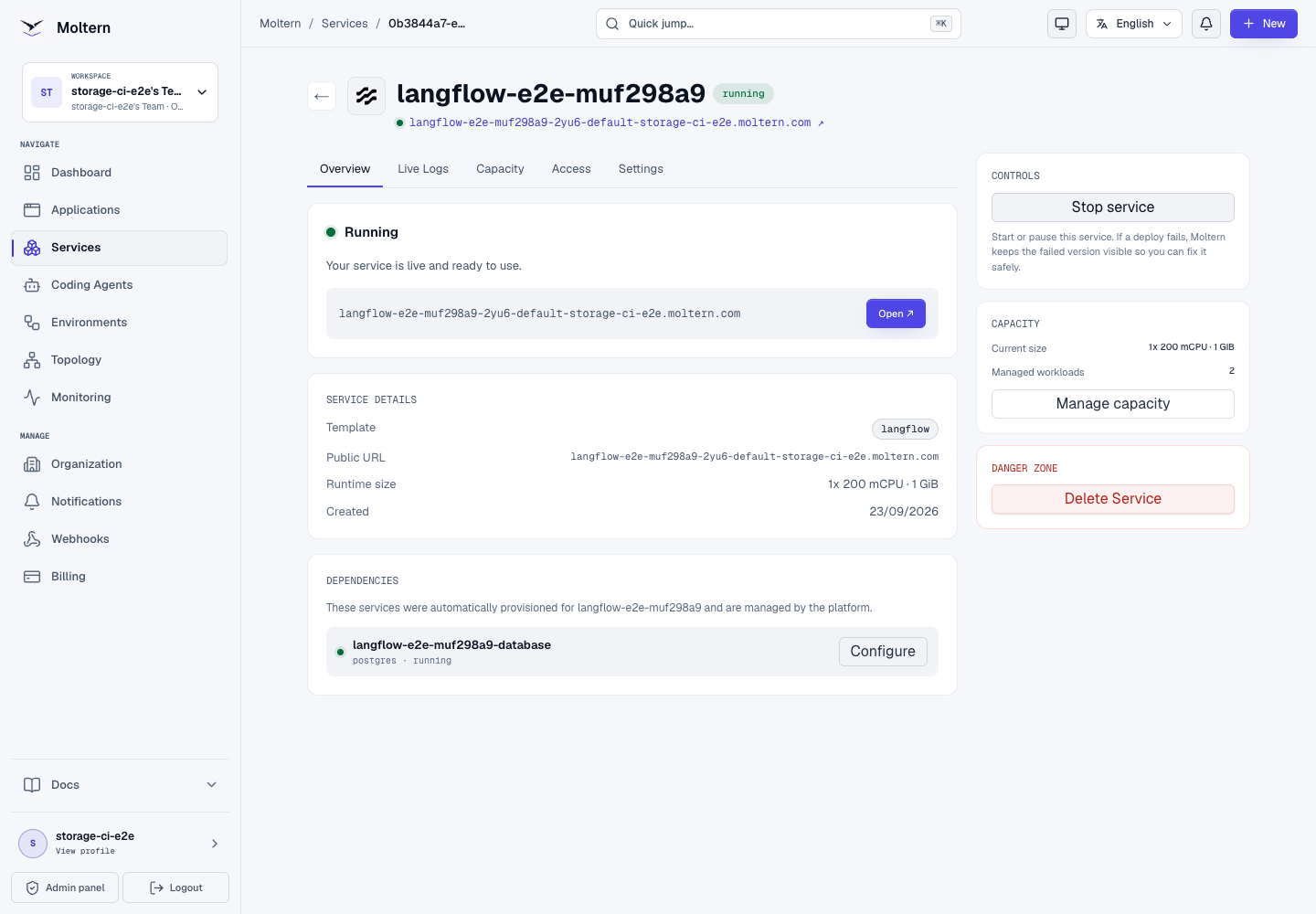The width and height of the screenshot is (1316, 914).
Task: Open the Admin panel
Action: (65, 887)
